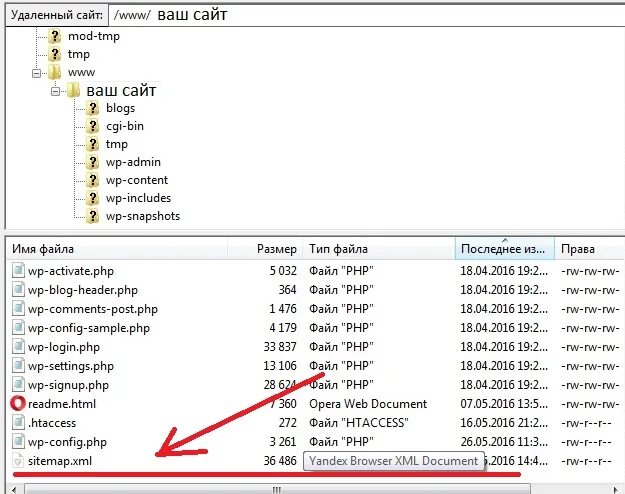
Task: Click the mod-tmp folder icon
Action: point(55,36)
